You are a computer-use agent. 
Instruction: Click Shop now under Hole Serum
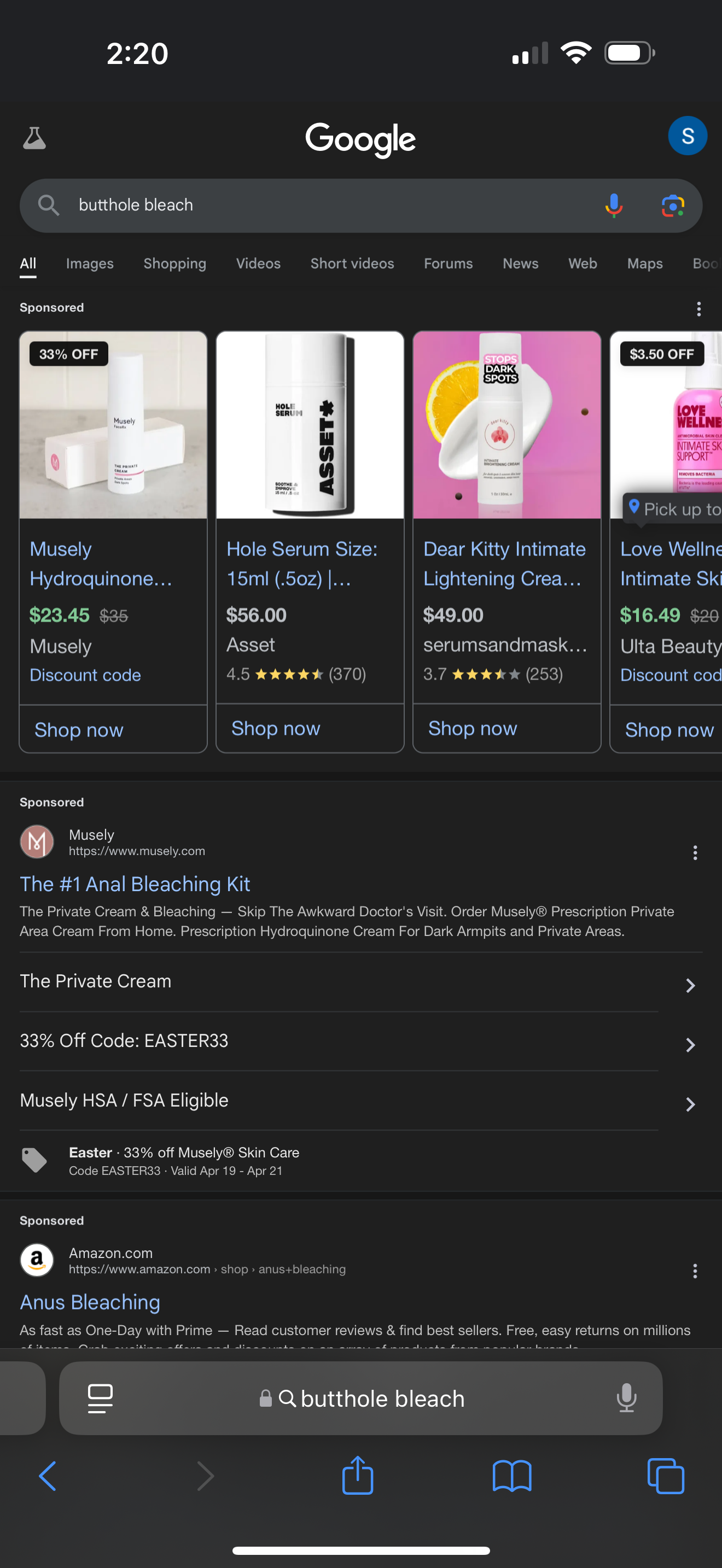(x=276, y=728)
